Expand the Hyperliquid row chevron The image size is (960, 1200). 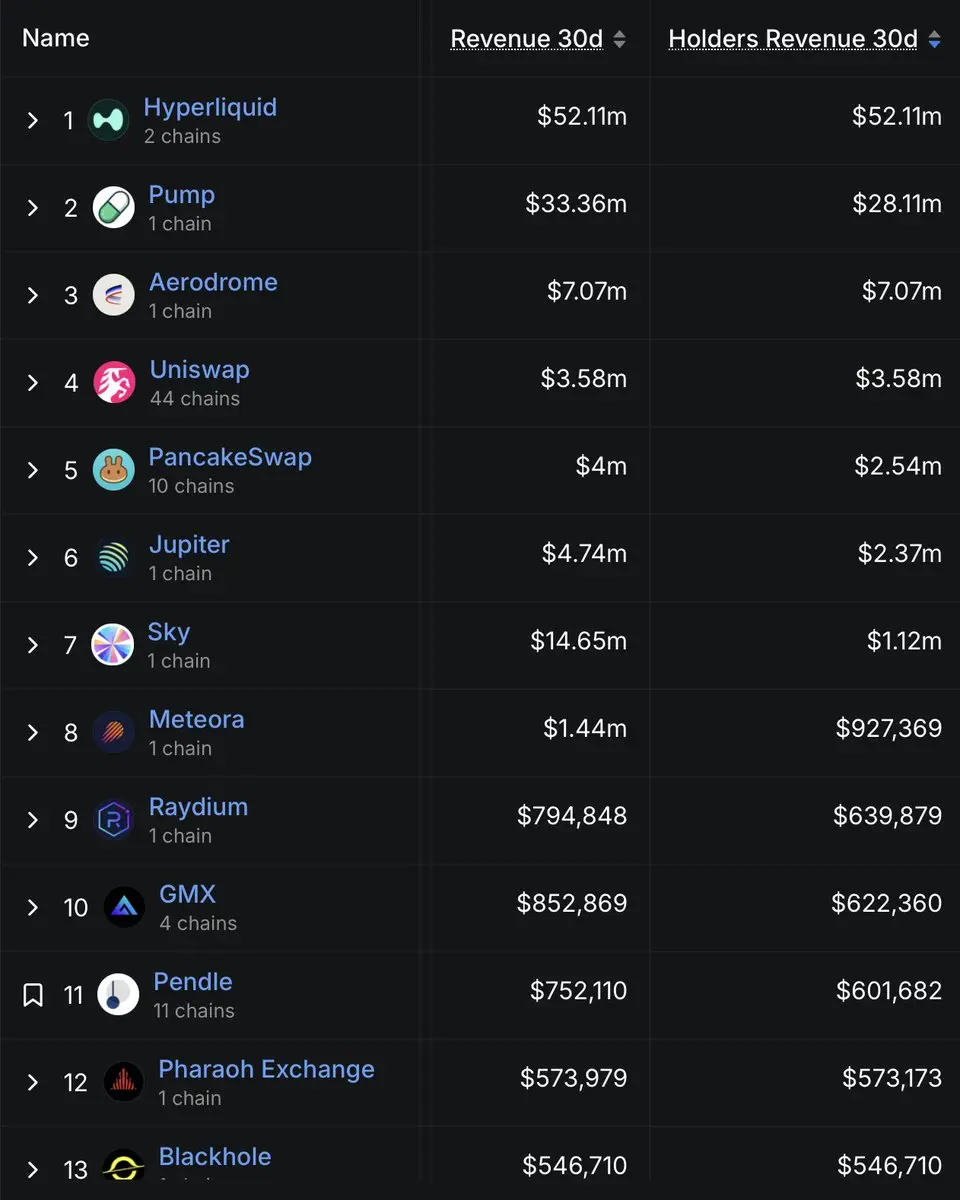point(33,121)
